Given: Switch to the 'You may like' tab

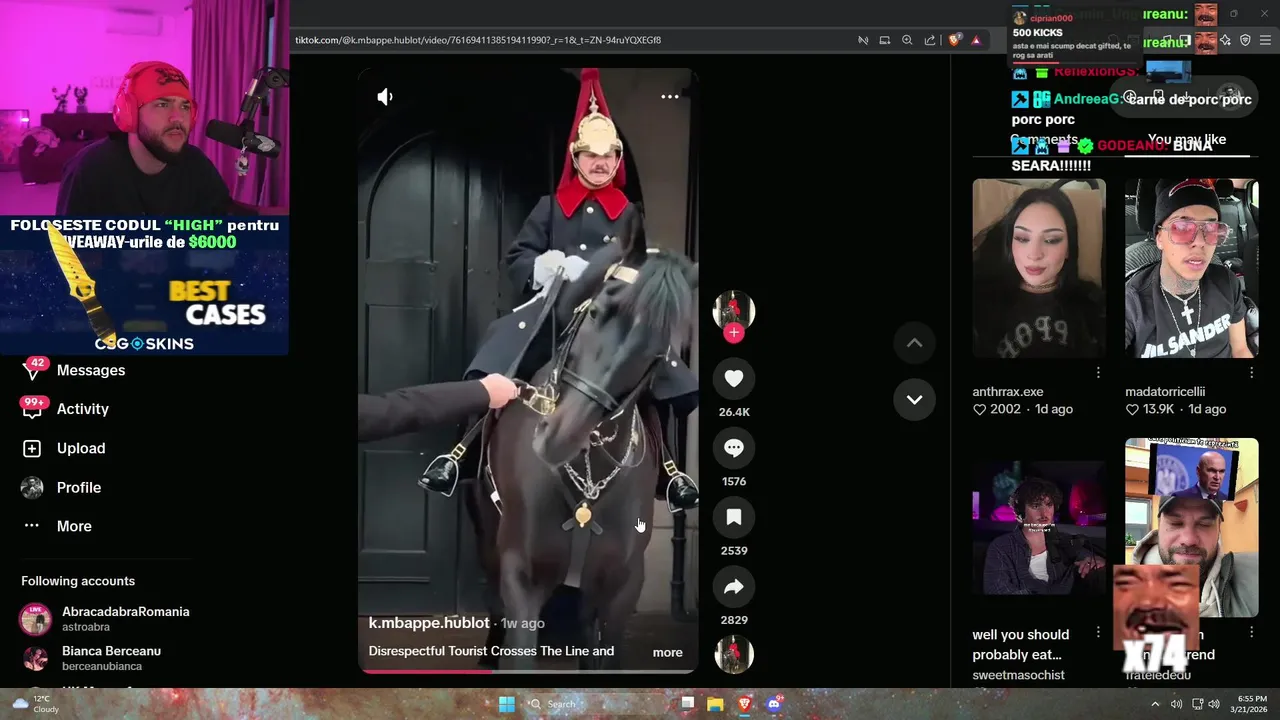Looking at the screenshot, I should (x=1187, y=139).
